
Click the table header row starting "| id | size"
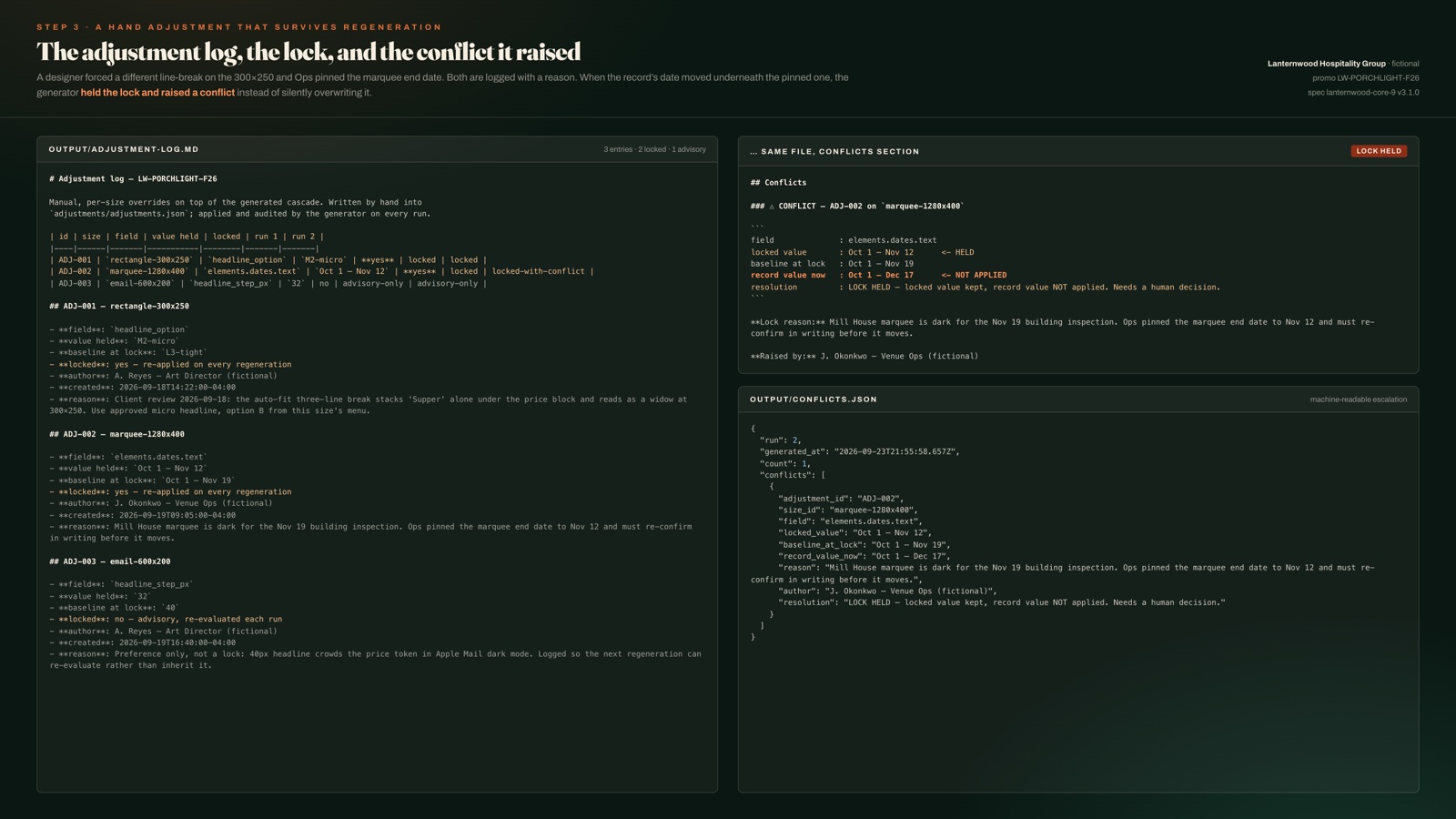(187, 237)
